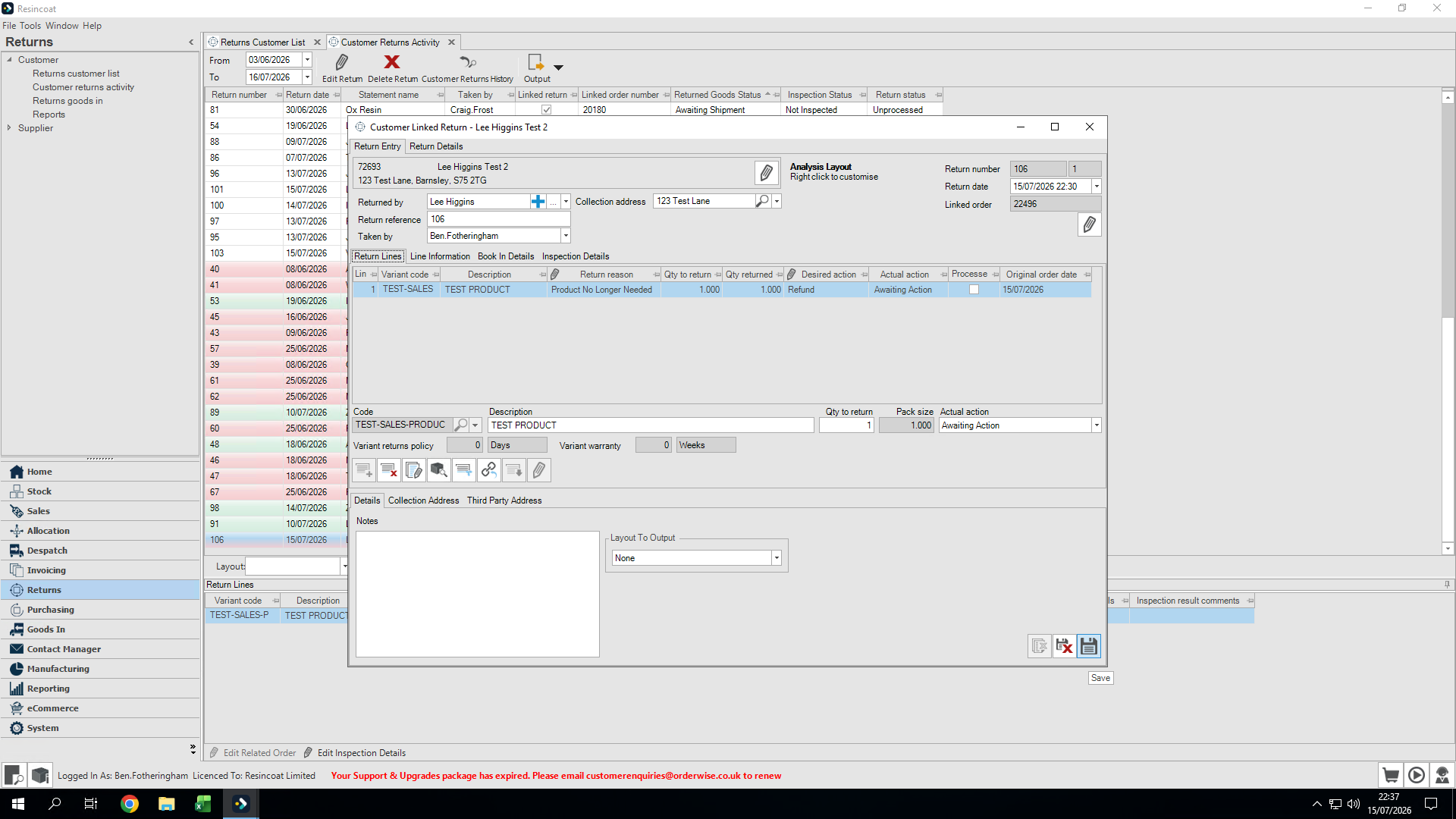The image size is (1456, 819).
Task: Open Purchasing module in sidebar
Action: pyautogui.click(x=51, y=610)
